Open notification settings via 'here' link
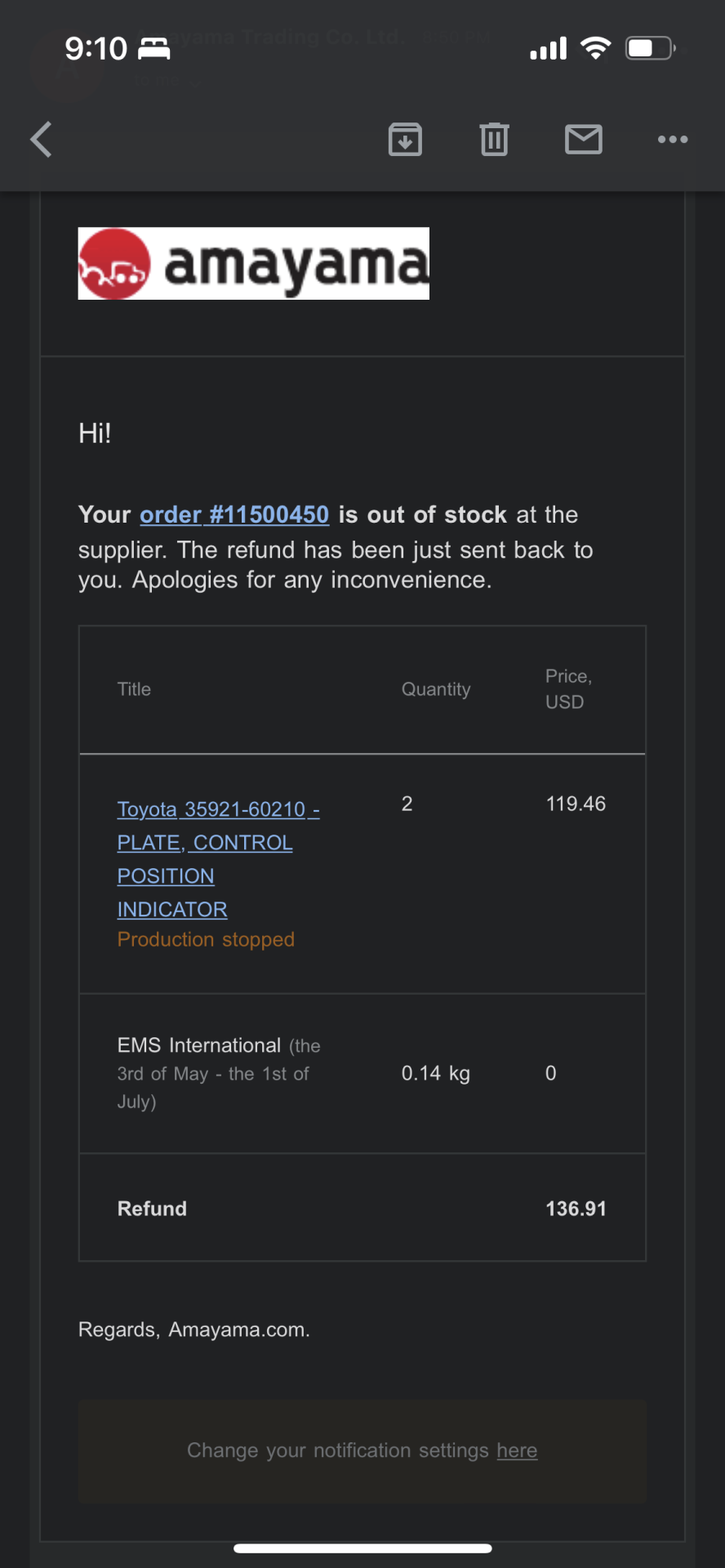Image resolution: width=725 pixels, height=1568 pixels. (517, 1450)
